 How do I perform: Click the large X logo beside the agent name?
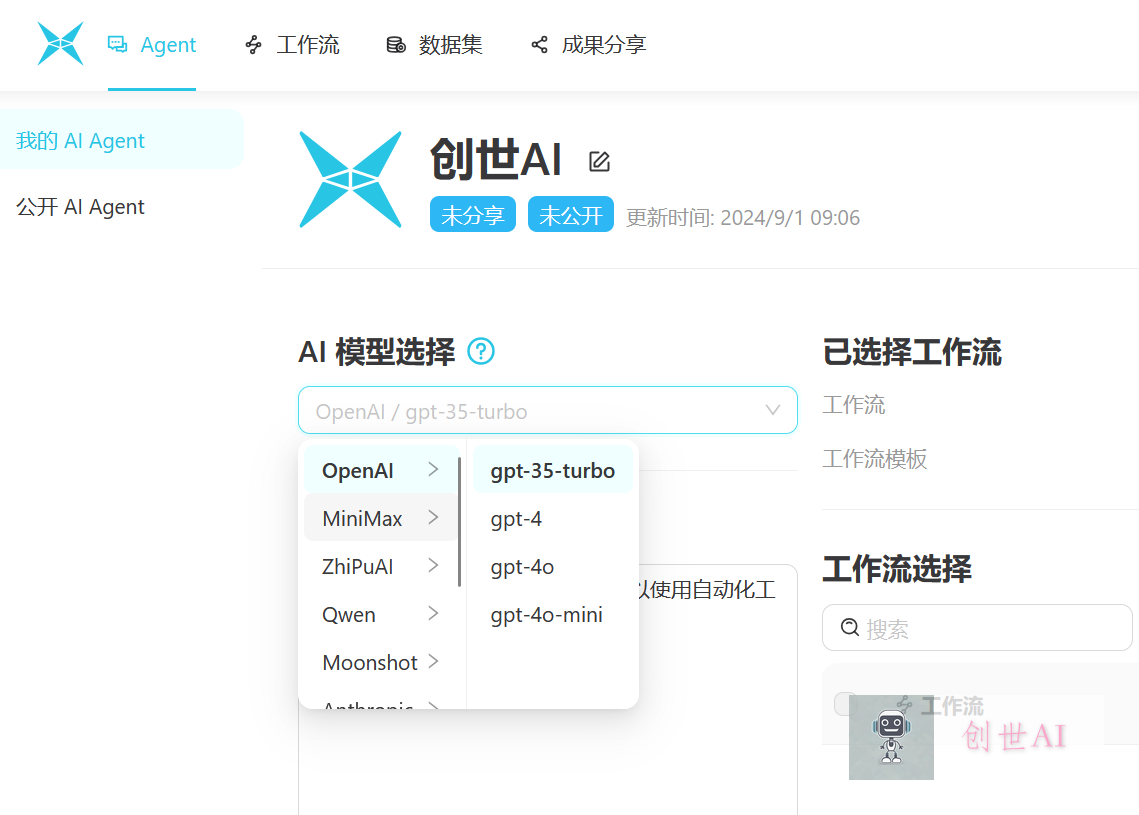click(349, 180)
